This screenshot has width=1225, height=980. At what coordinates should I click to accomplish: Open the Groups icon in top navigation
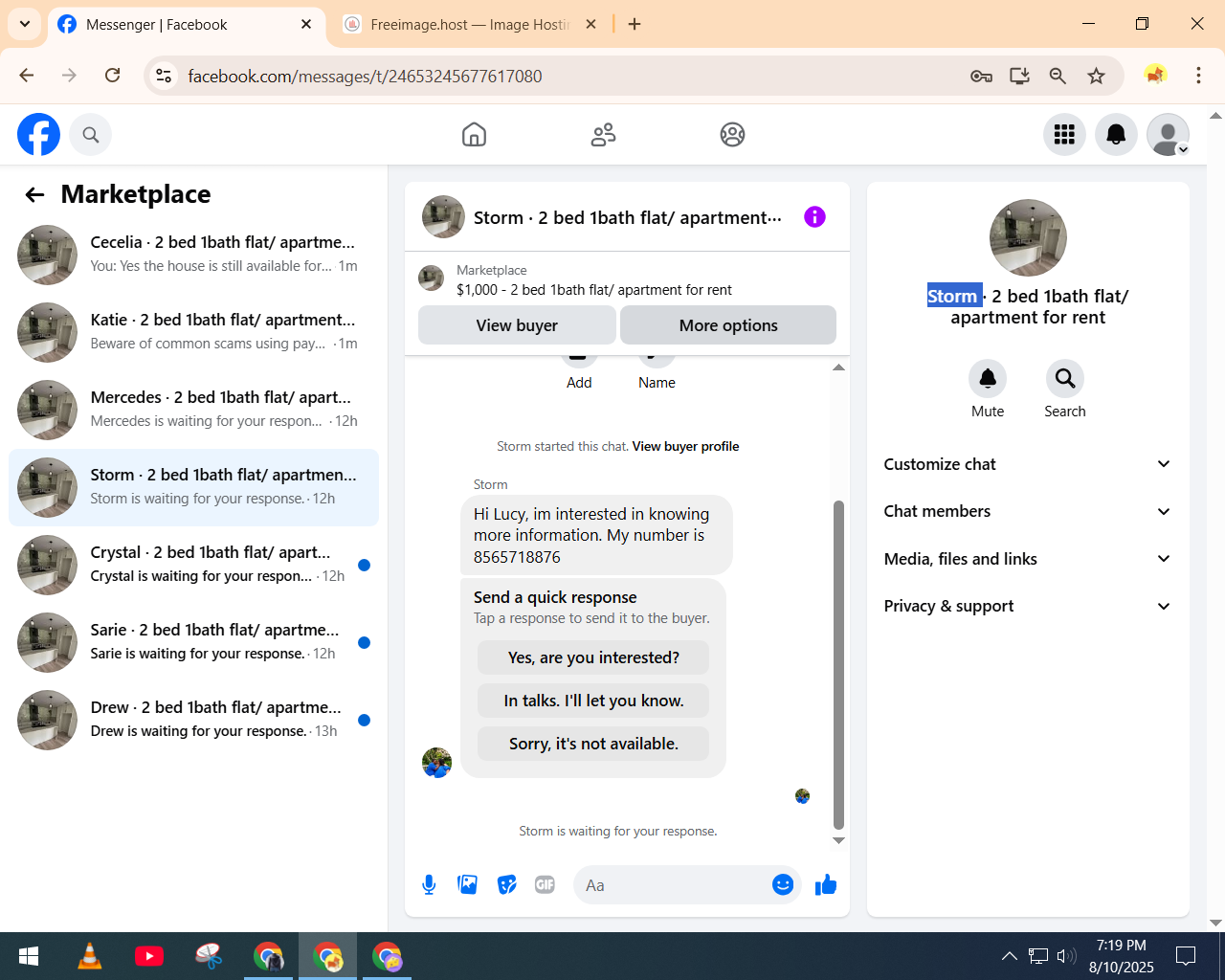coord(732,135)
